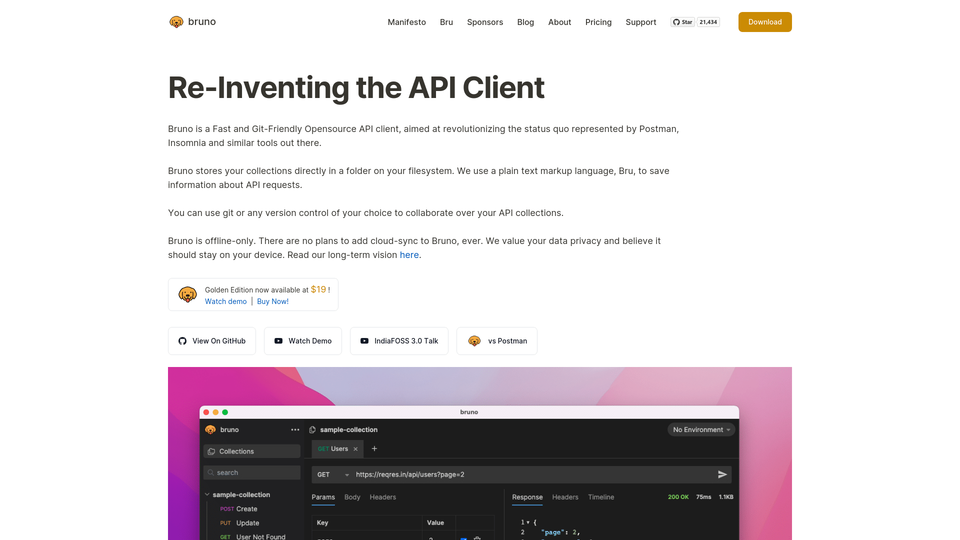The image size is (960, 540).
Task: Send the request with the arrow icon
Action: point(722,474)
